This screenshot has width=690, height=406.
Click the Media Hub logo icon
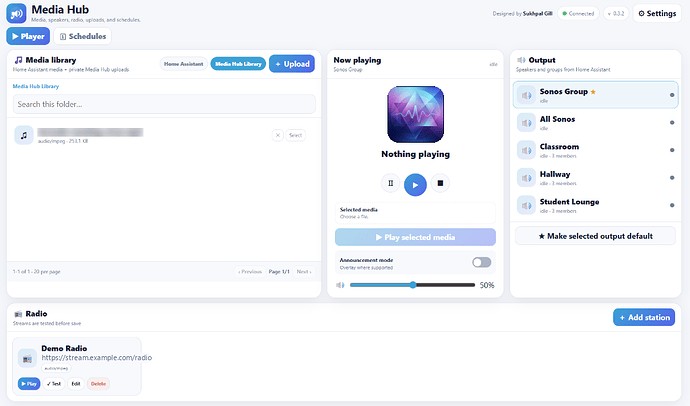(x=16, y=14)
